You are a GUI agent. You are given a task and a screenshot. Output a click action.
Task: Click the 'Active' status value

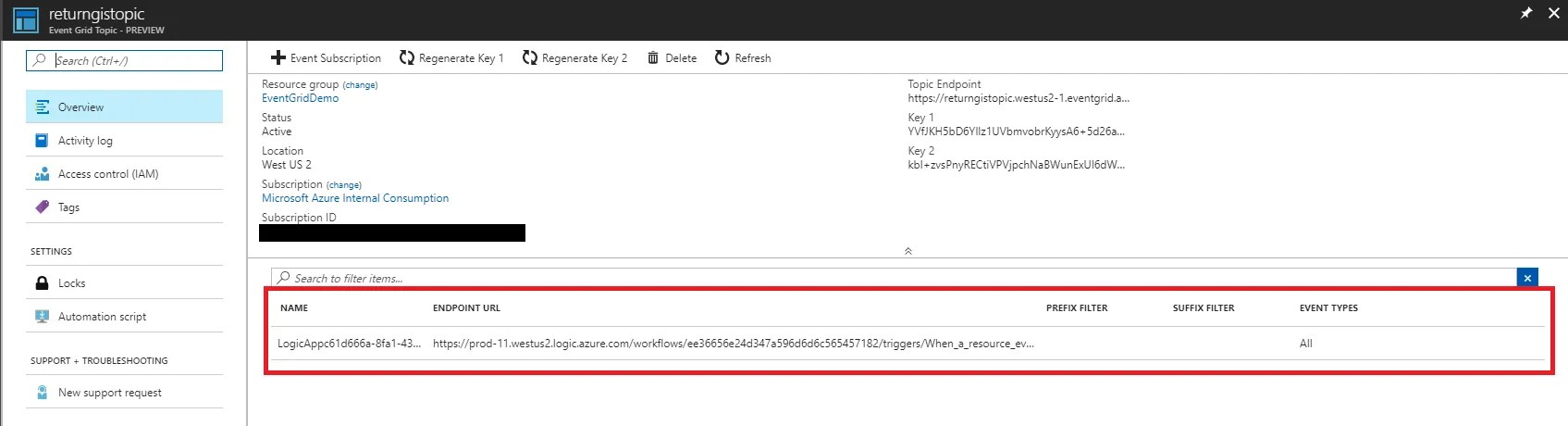pyautogui.click(x=277, y=132)
